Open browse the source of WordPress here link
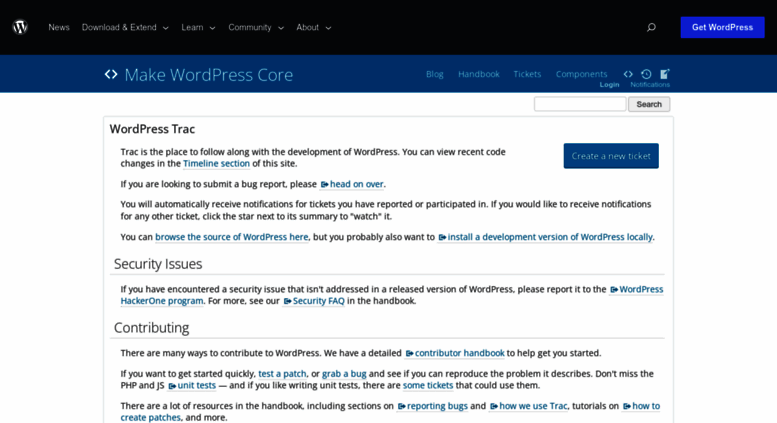Screen dimensions: 777x423 [231, 237]
